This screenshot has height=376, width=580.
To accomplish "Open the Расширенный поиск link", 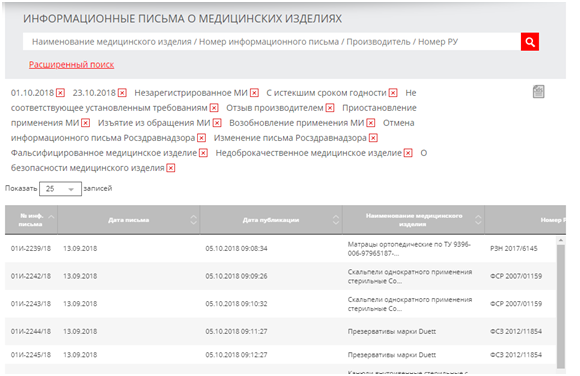I will click(x=71, y=65).
